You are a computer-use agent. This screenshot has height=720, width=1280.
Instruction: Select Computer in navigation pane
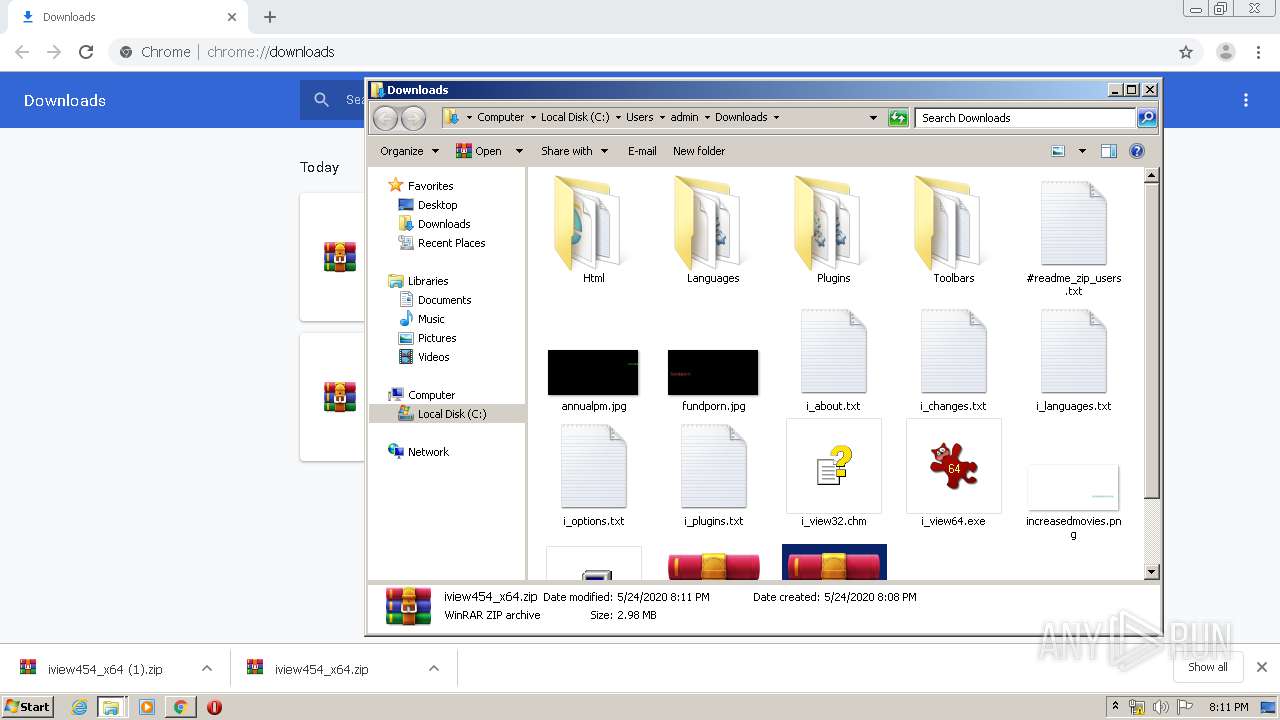(x=421, y=395)
